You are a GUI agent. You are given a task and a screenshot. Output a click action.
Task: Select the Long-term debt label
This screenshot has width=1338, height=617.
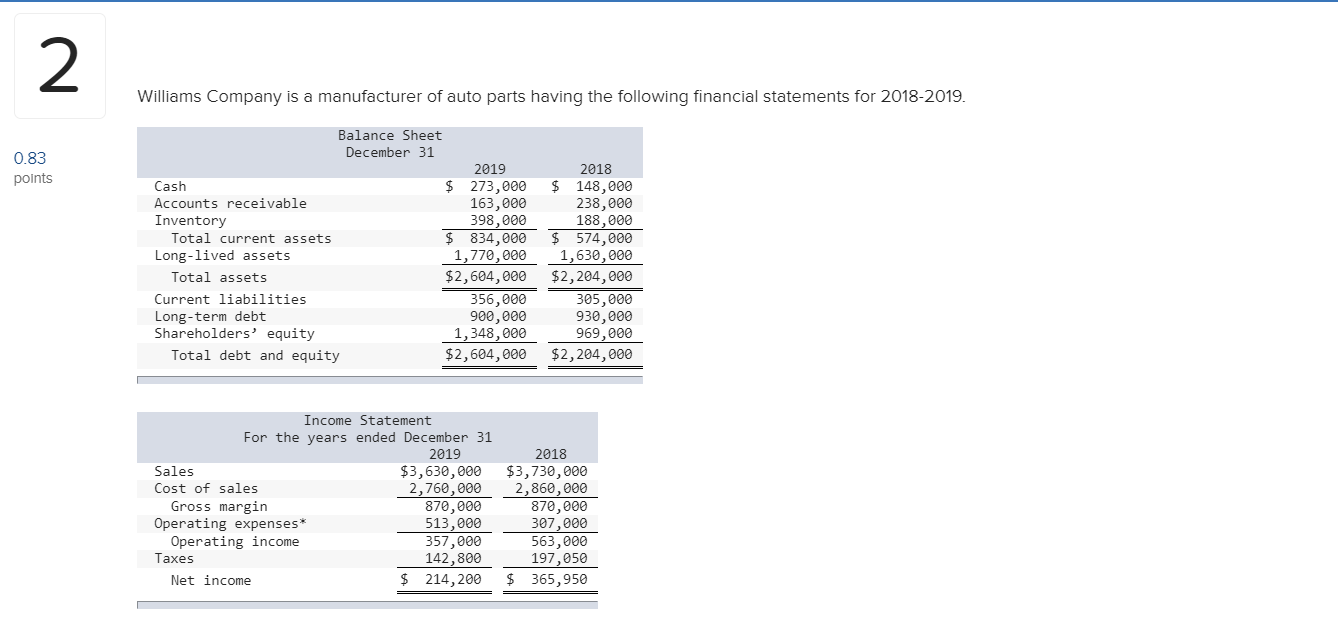point(210,316)
